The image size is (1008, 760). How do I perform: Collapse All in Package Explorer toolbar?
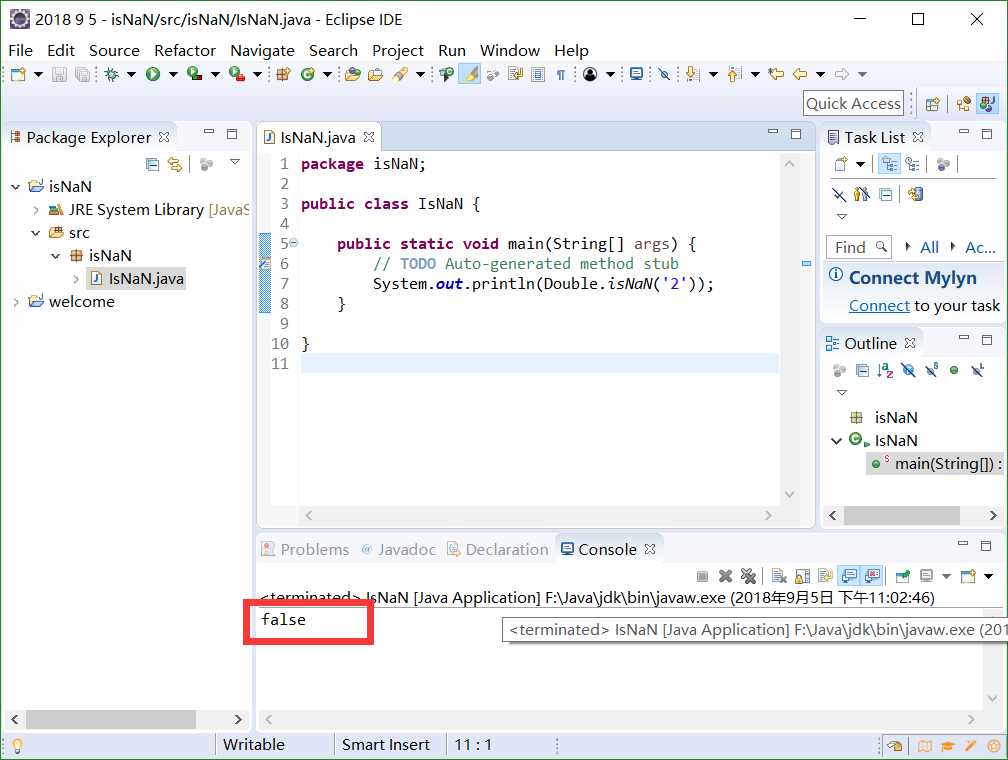152,165
